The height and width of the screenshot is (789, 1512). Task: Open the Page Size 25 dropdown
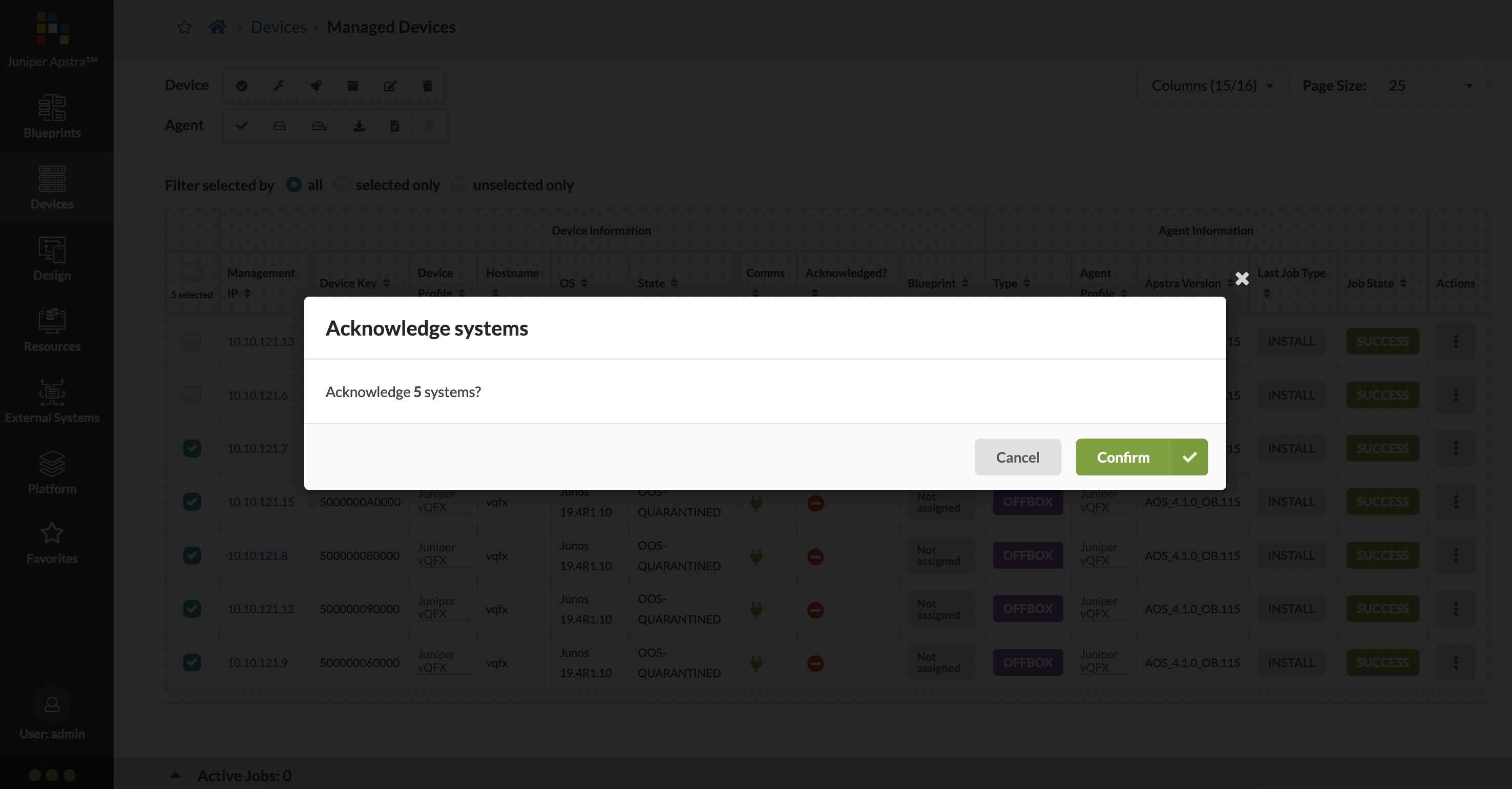point(1431,86)
